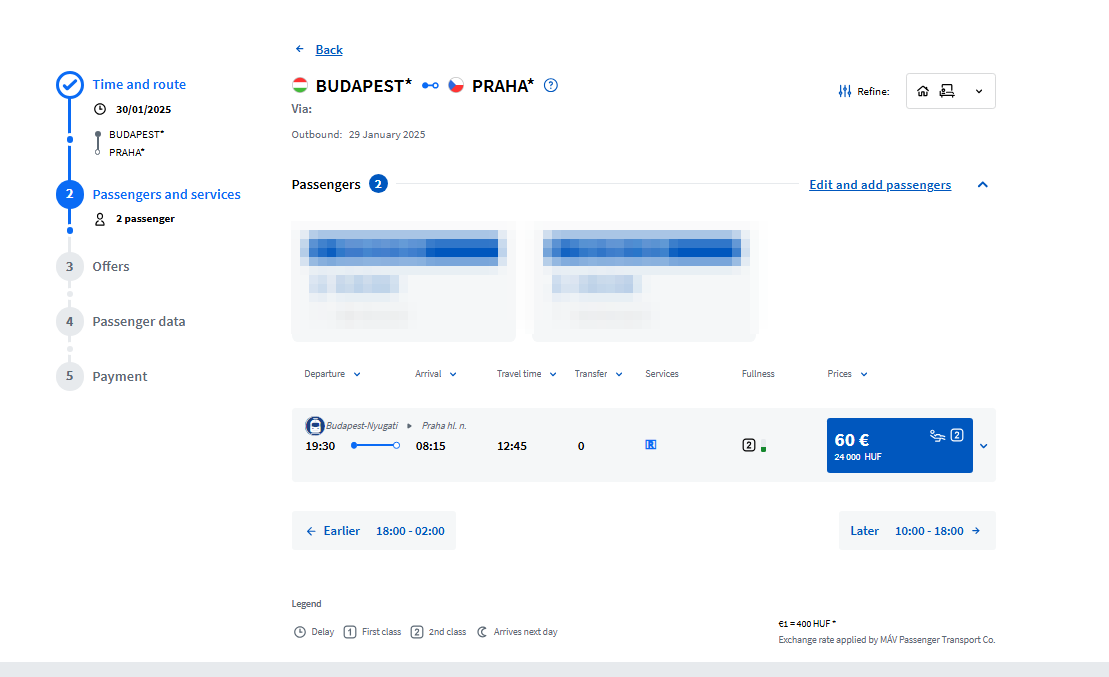Sort by the Travel time column
Image resolution: width=1109 pixels, height=677 pixels.
526,374
